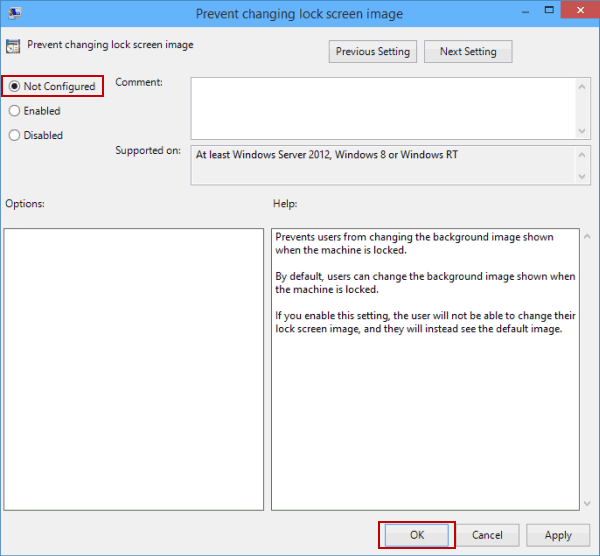Go to Previous Setting
Screen dimensions: 600x556
click(x=373, y=52)
